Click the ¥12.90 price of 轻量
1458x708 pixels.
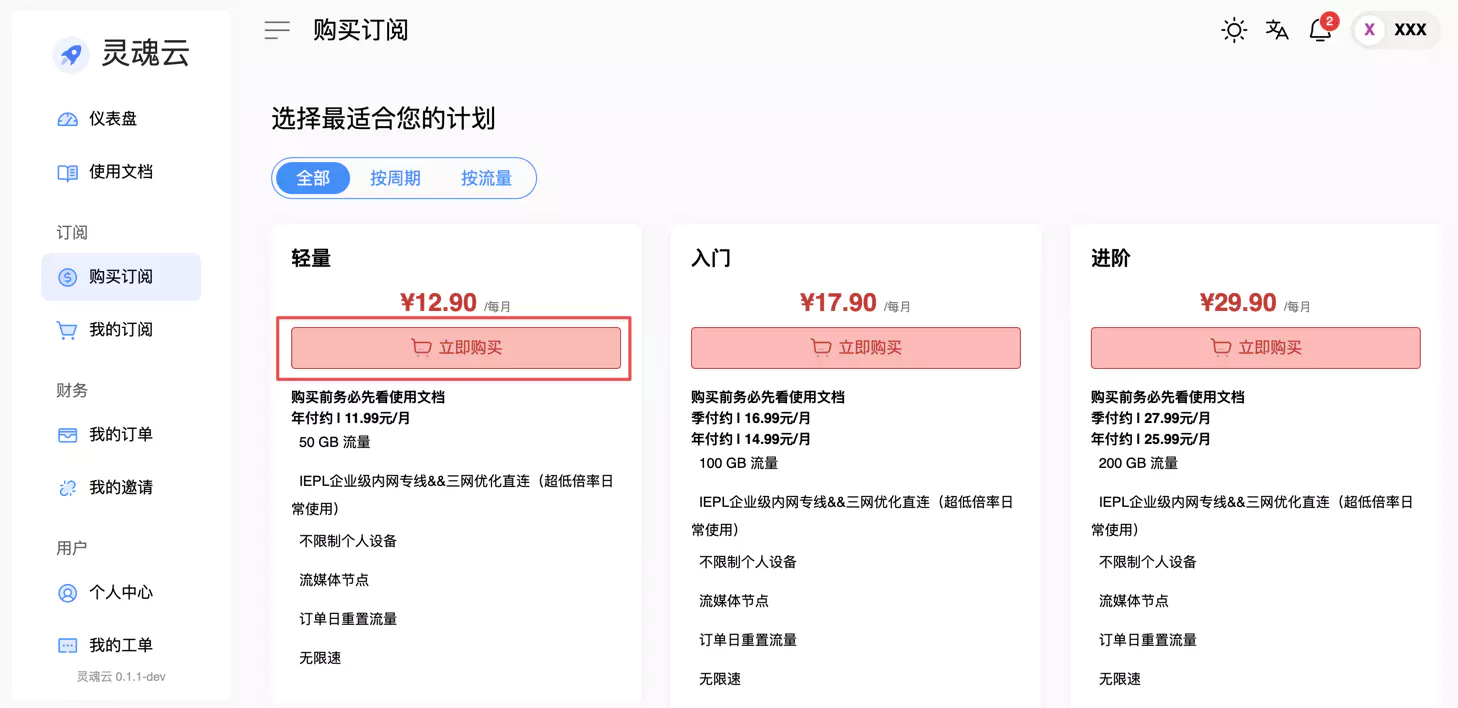point(438,302)
